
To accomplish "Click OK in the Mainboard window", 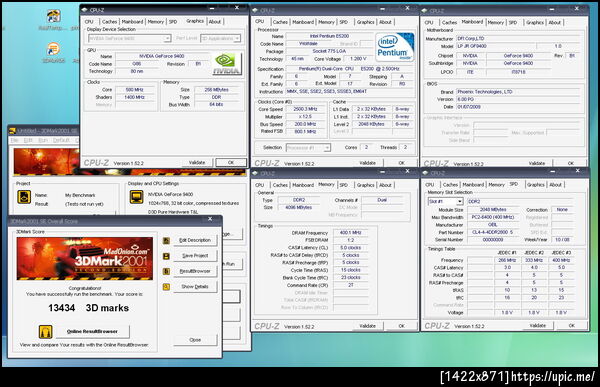I will pyautogui.click(x=571, y=163).
